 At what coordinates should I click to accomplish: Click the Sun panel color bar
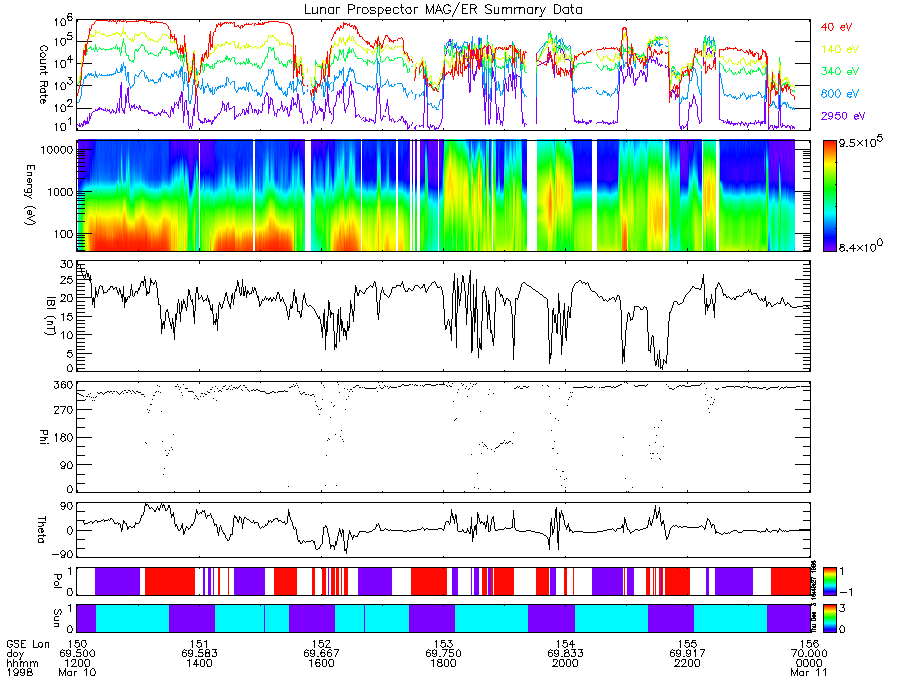pos(829,618)
